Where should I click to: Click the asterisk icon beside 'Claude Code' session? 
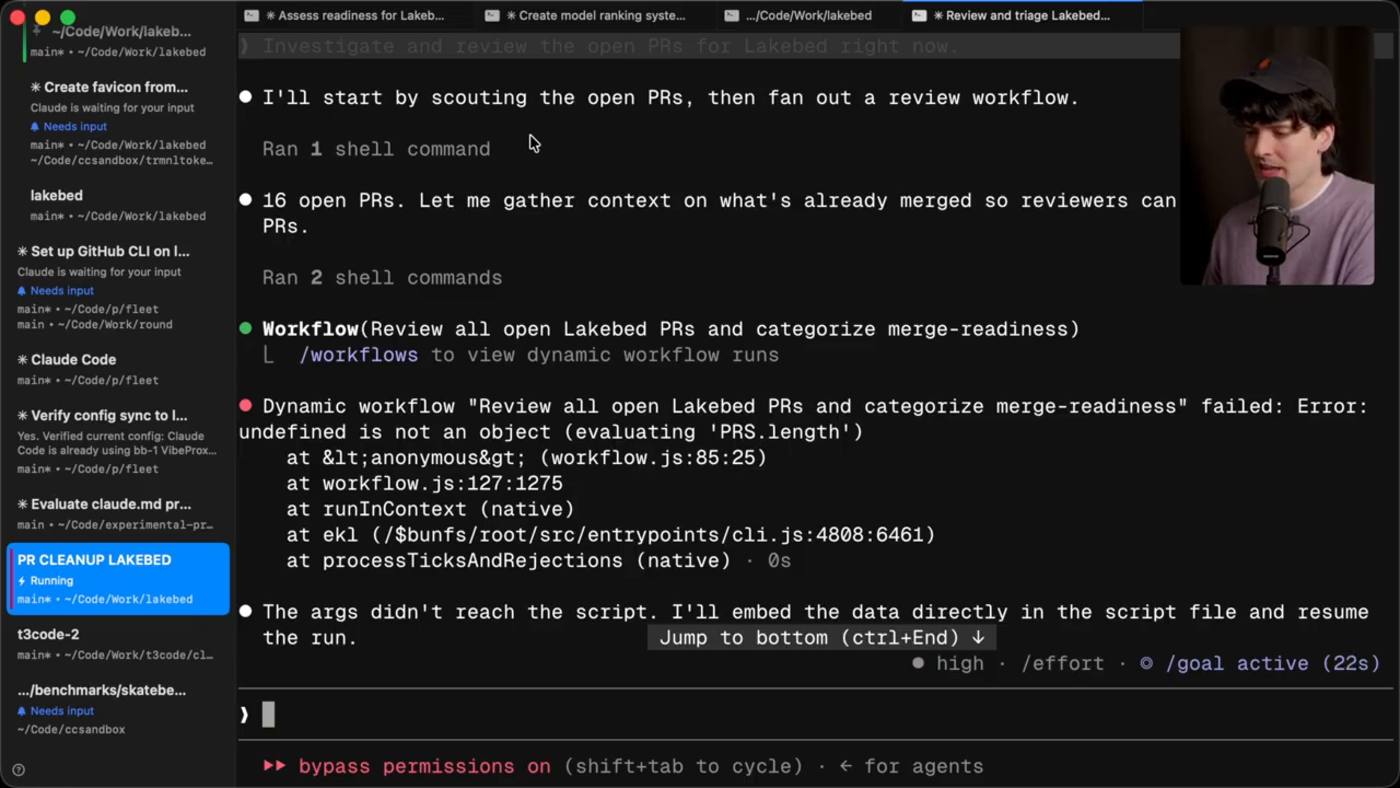coord(22,360)
